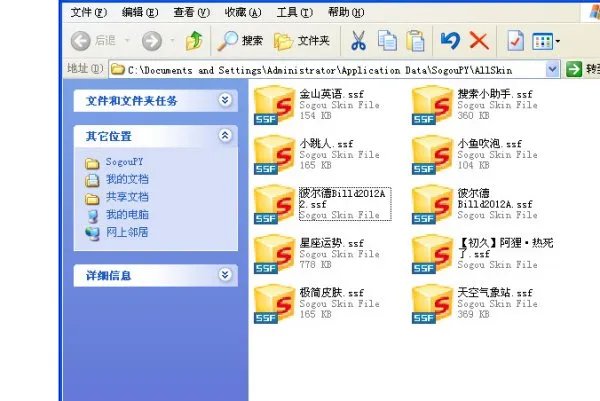Click the green Go arrow button
Image resolution: width=600 pixels, height=401 pixels.
pyautogui.click(x=574, y=69)
